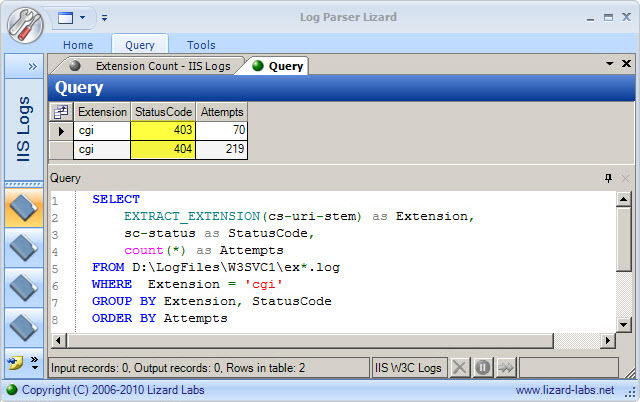Click the SELECT keyword on line 1

click(x=116, y=200)
